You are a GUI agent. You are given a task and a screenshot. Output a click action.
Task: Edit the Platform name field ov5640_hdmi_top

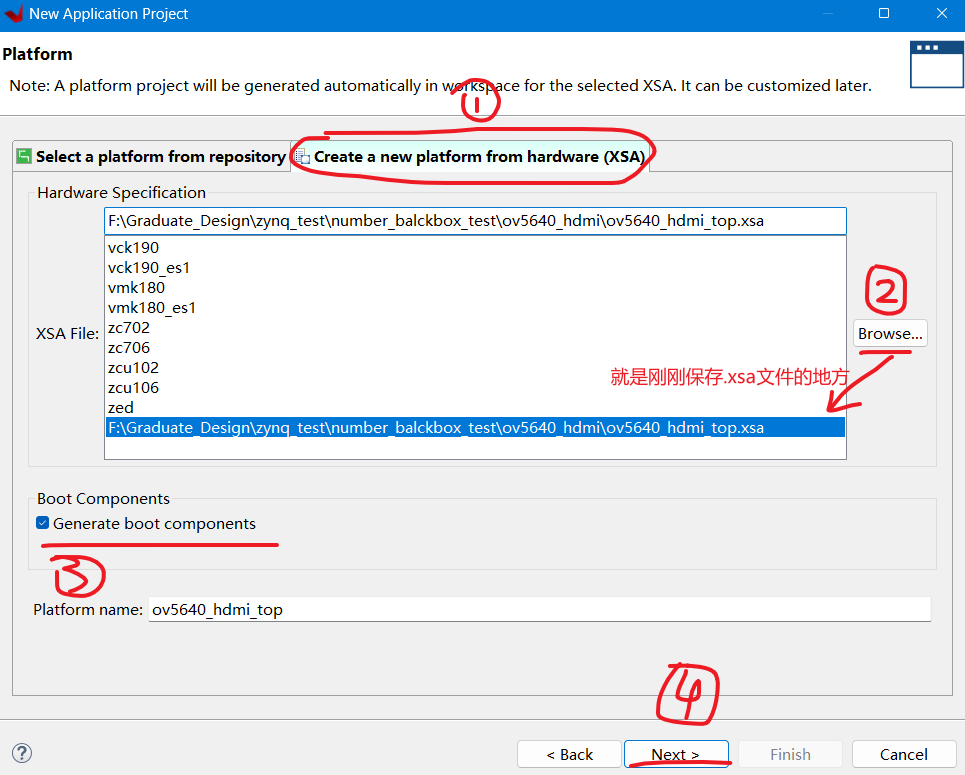540,609
